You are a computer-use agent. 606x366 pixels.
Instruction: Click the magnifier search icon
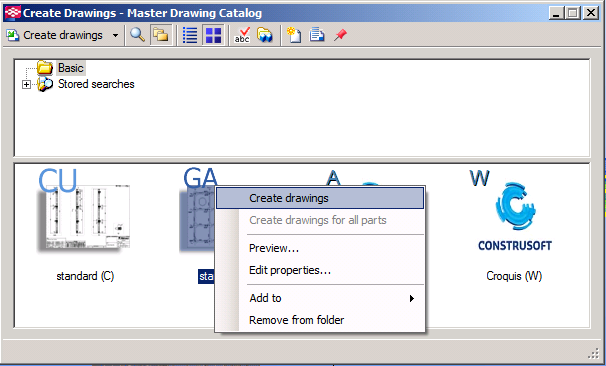pyautogui.click(x=137, y=35)
